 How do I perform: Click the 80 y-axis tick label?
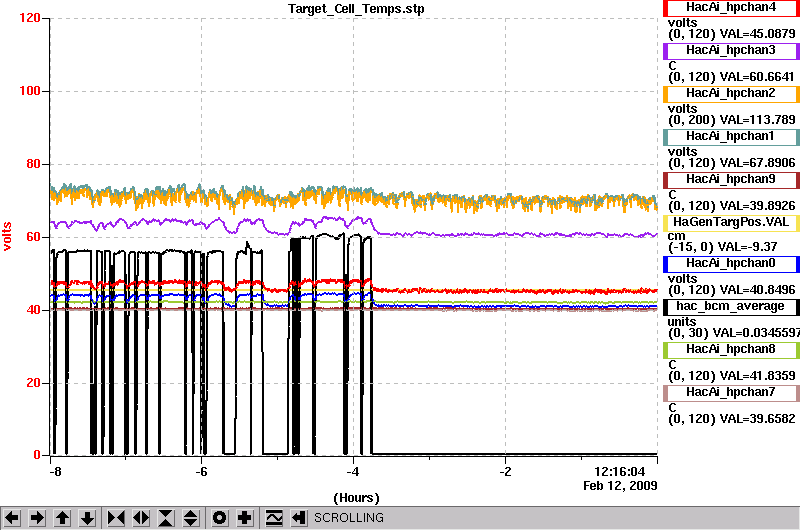point(33,164)
